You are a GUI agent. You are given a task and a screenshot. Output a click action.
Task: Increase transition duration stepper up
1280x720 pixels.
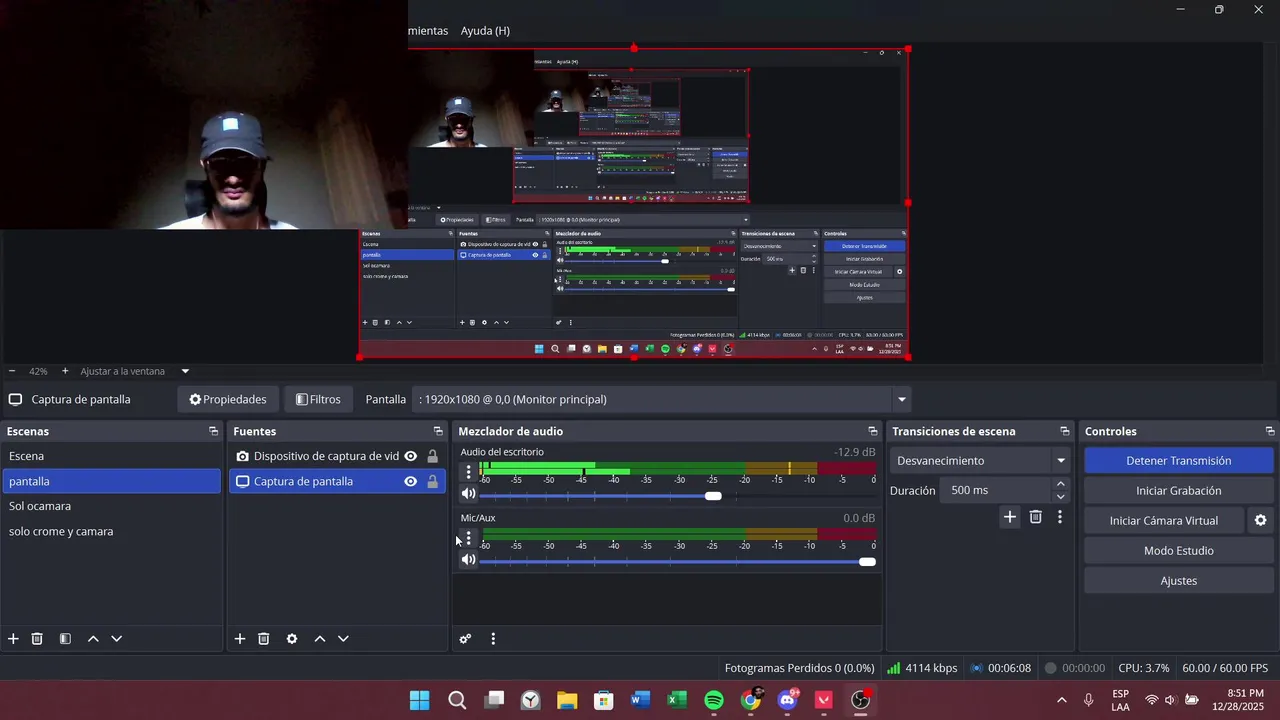click(1060, 485)
